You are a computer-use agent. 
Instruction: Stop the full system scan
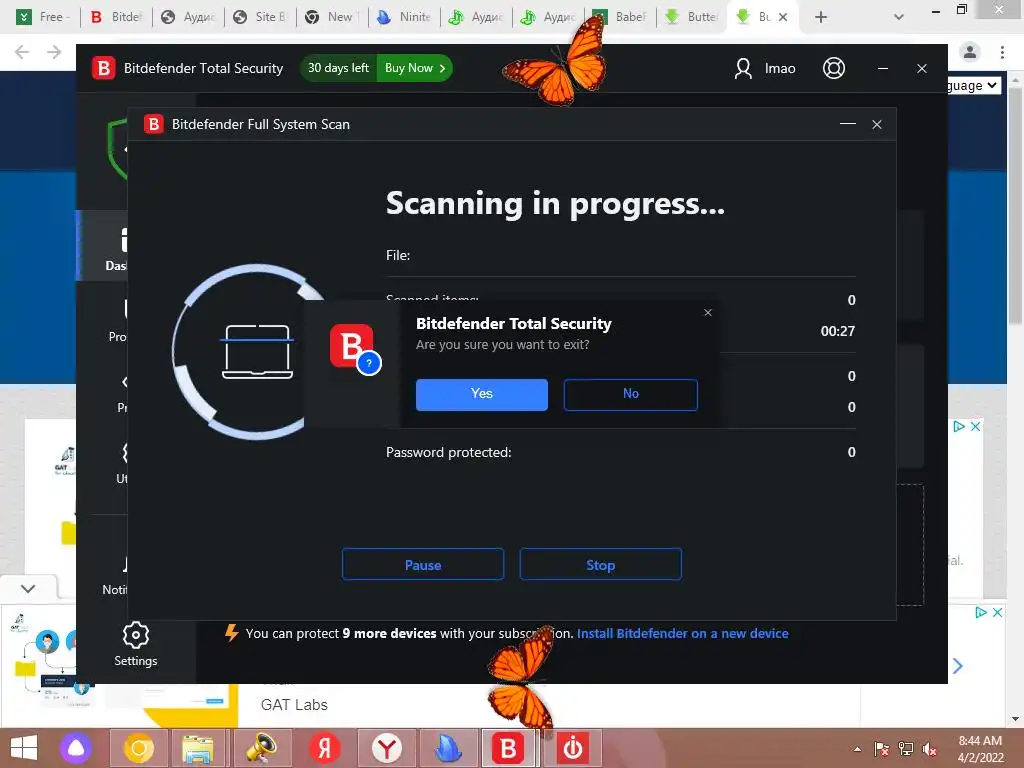click(600, 564)
